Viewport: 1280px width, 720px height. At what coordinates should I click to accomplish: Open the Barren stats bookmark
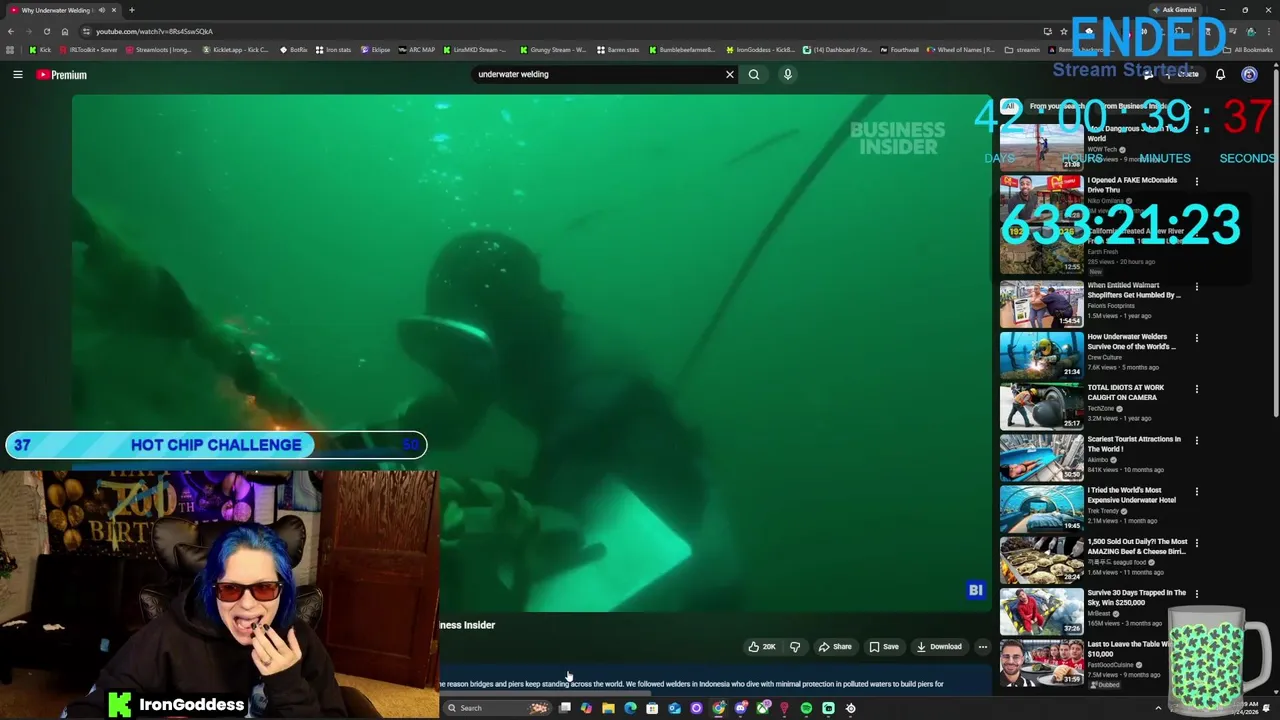click(x=618, y=50)
